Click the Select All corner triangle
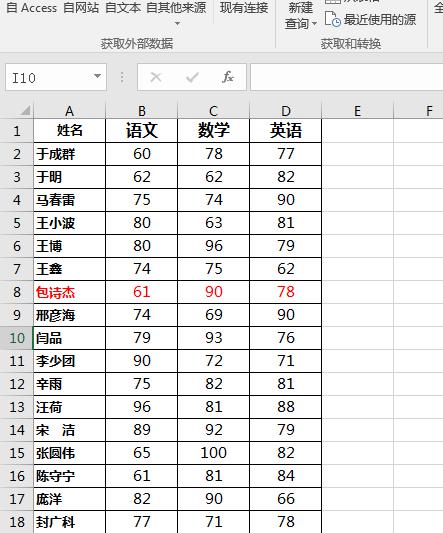This screenshot has height=533, width=443. [x=25, y=110]
